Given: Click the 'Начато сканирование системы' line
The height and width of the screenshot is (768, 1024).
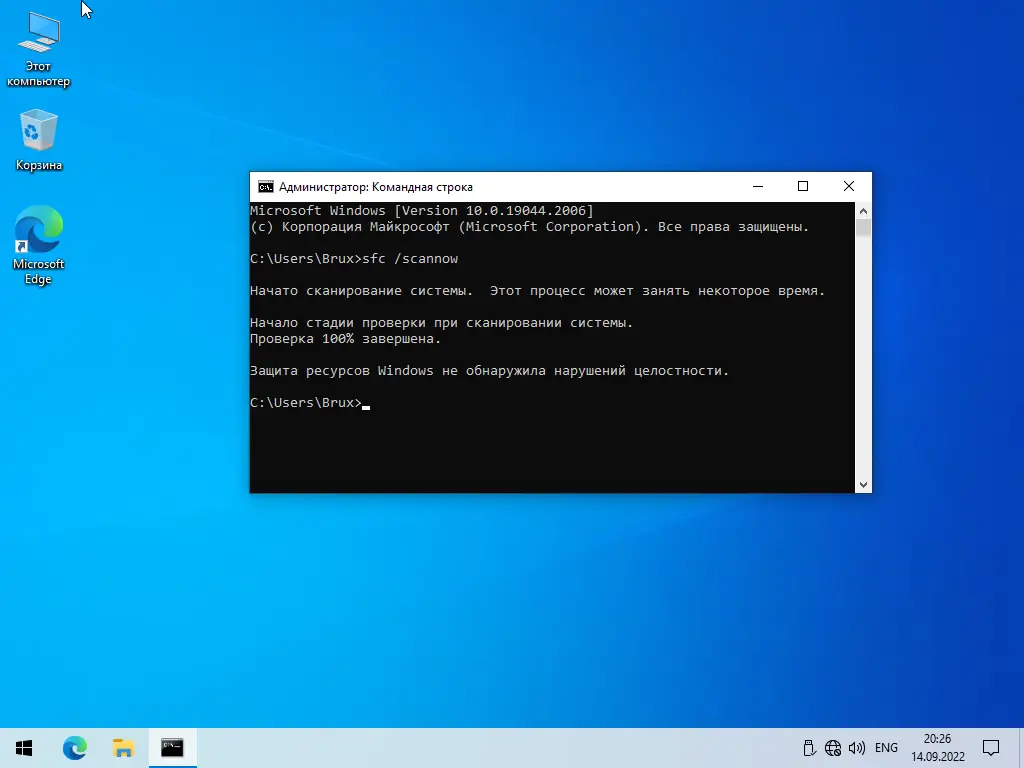Looking at the screenshot, I should (x=537, y=291).
